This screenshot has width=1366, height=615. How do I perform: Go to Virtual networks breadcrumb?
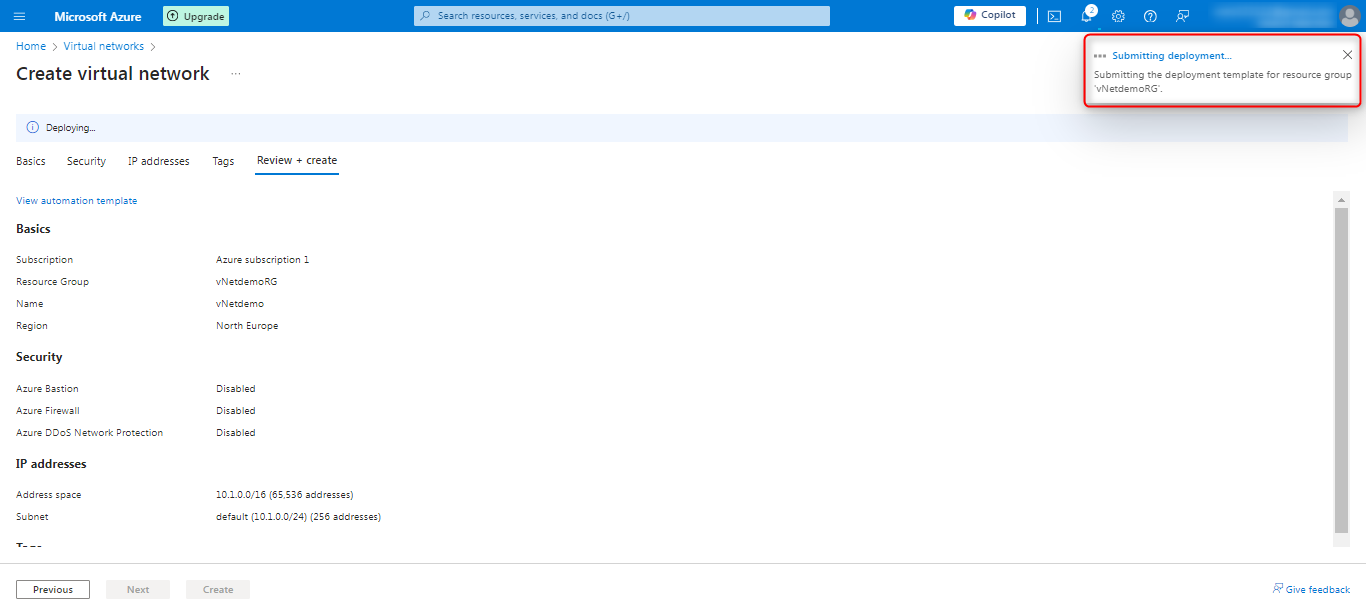(x=104, y=46)
